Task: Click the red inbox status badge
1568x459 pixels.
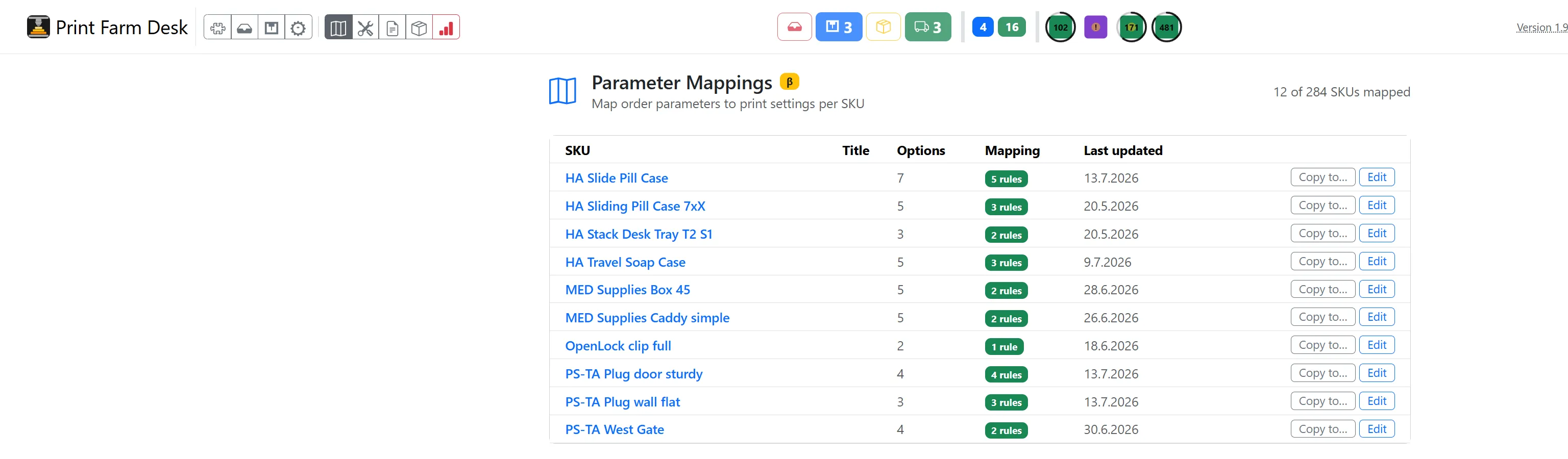Action: (794, 27)
